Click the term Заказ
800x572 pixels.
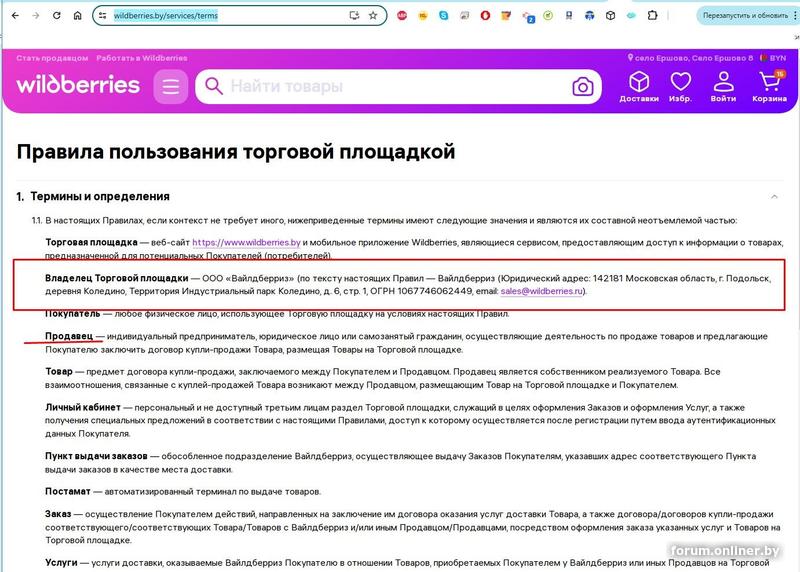[58, 514]
